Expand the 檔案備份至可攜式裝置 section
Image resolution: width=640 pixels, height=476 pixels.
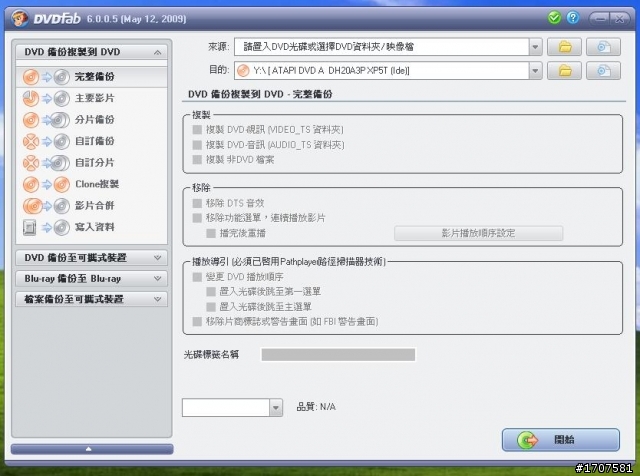91,300
